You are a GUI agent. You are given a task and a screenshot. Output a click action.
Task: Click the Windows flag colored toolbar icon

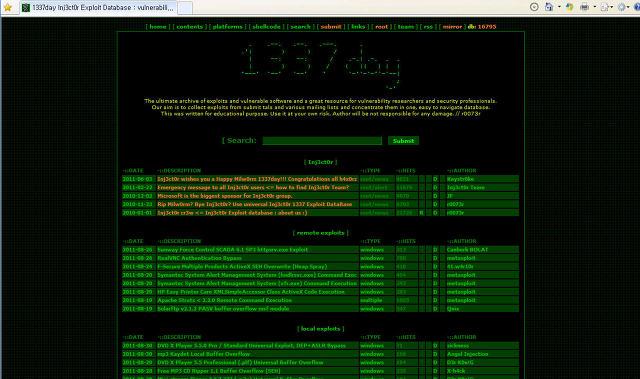(x=569, y=7)
